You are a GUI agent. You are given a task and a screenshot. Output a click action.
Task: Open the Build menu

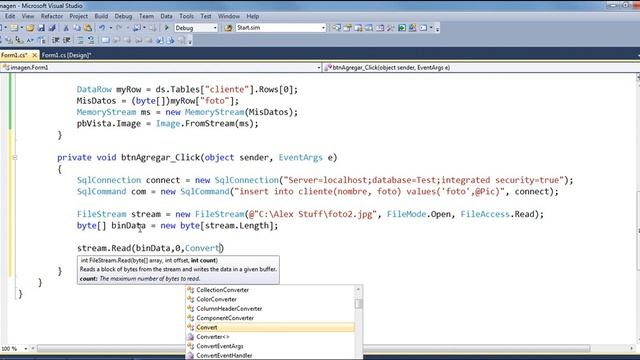click(101, 16)
